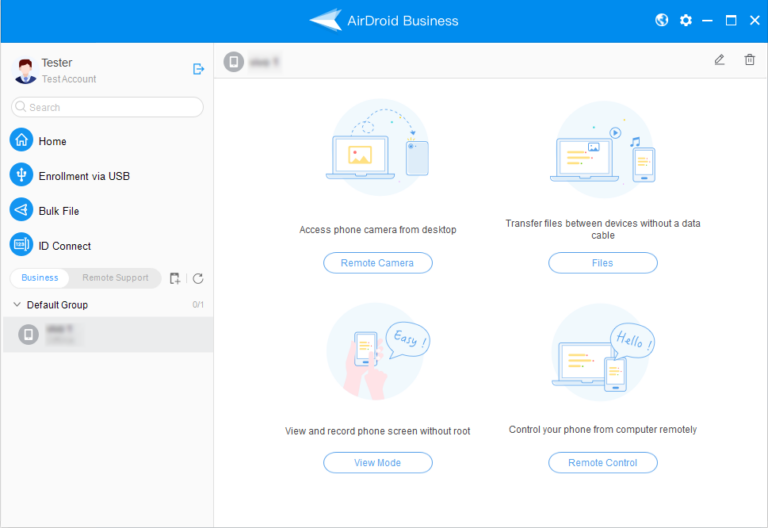768x528 pixels.
Task: Click the 0/1 device count
Action: tap(198, 305)
